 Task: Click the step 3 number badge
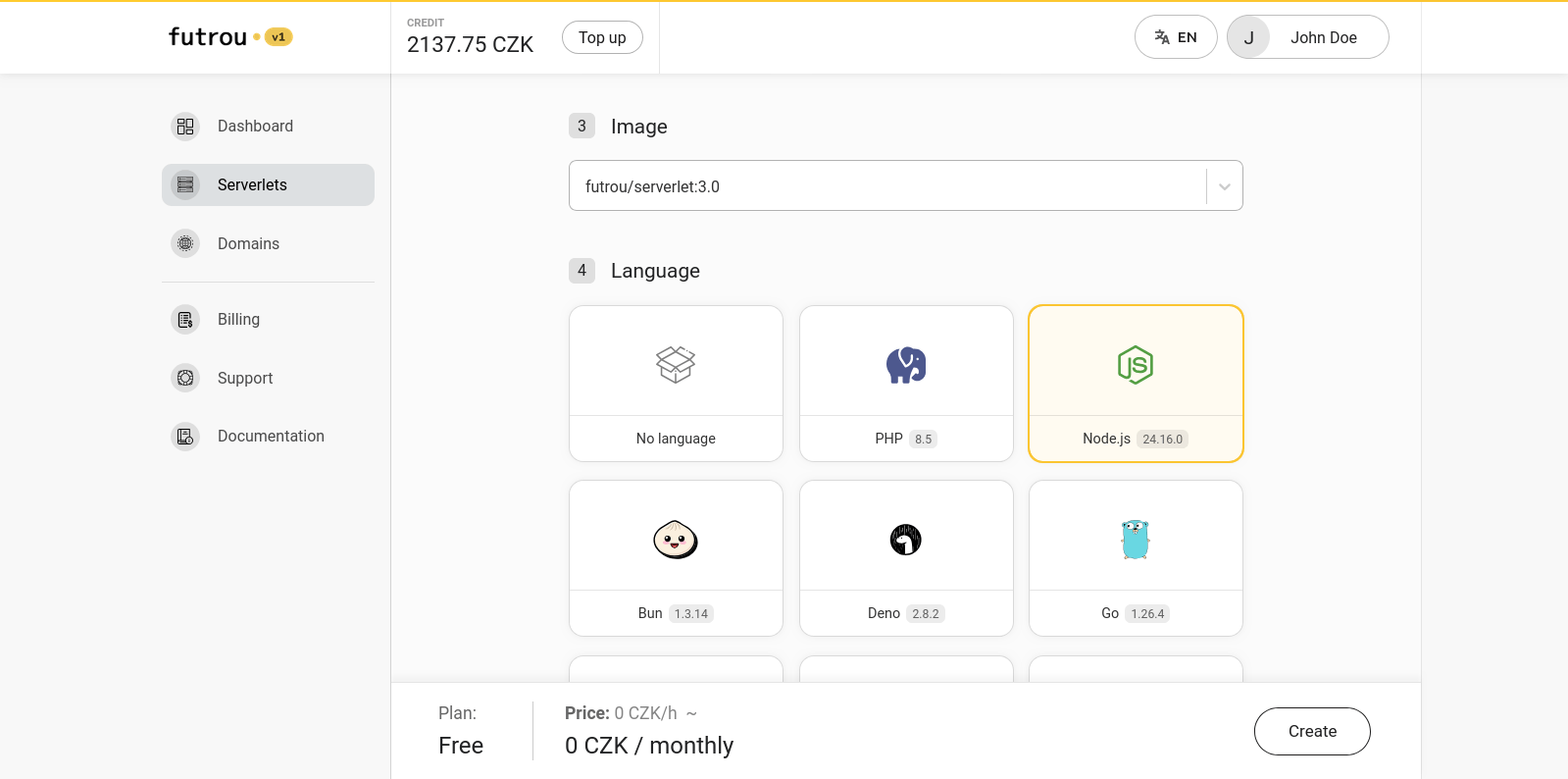coord(582,126)
